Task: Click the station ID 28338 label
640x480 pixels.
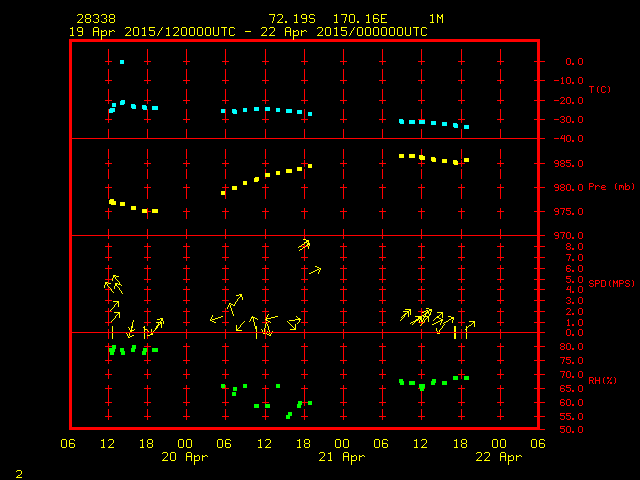Action: pyautogui.click(x=95, y=19)
